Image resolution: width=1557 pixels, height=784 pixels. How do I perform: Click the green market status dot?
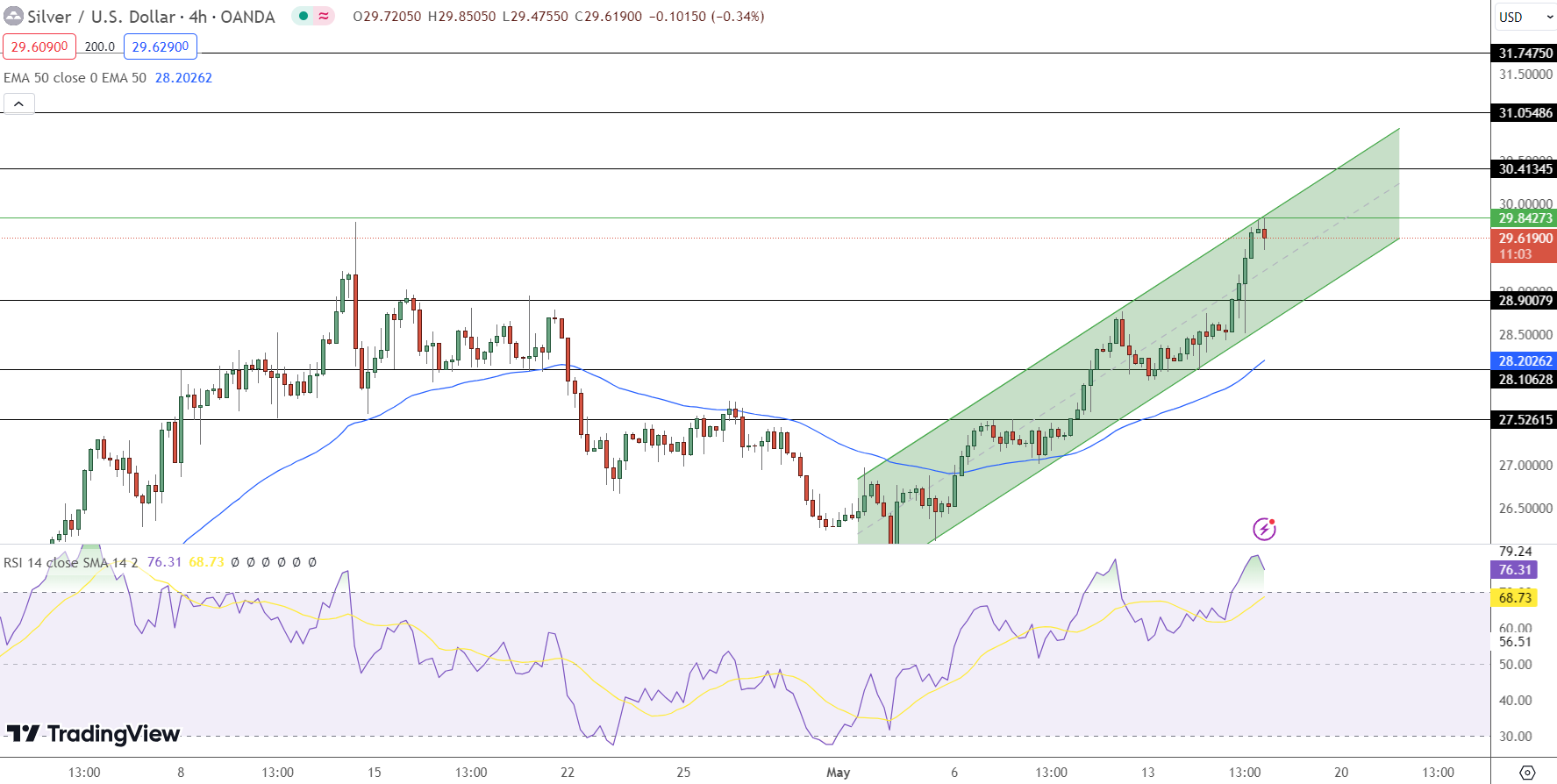click(x=304, y=16)
